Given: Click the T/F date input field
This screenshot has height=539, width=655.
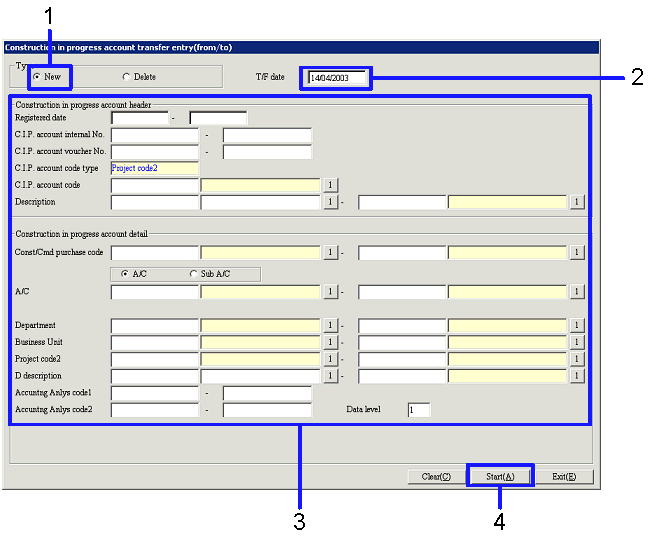Looking at the screenshot, I should (338, 78).
